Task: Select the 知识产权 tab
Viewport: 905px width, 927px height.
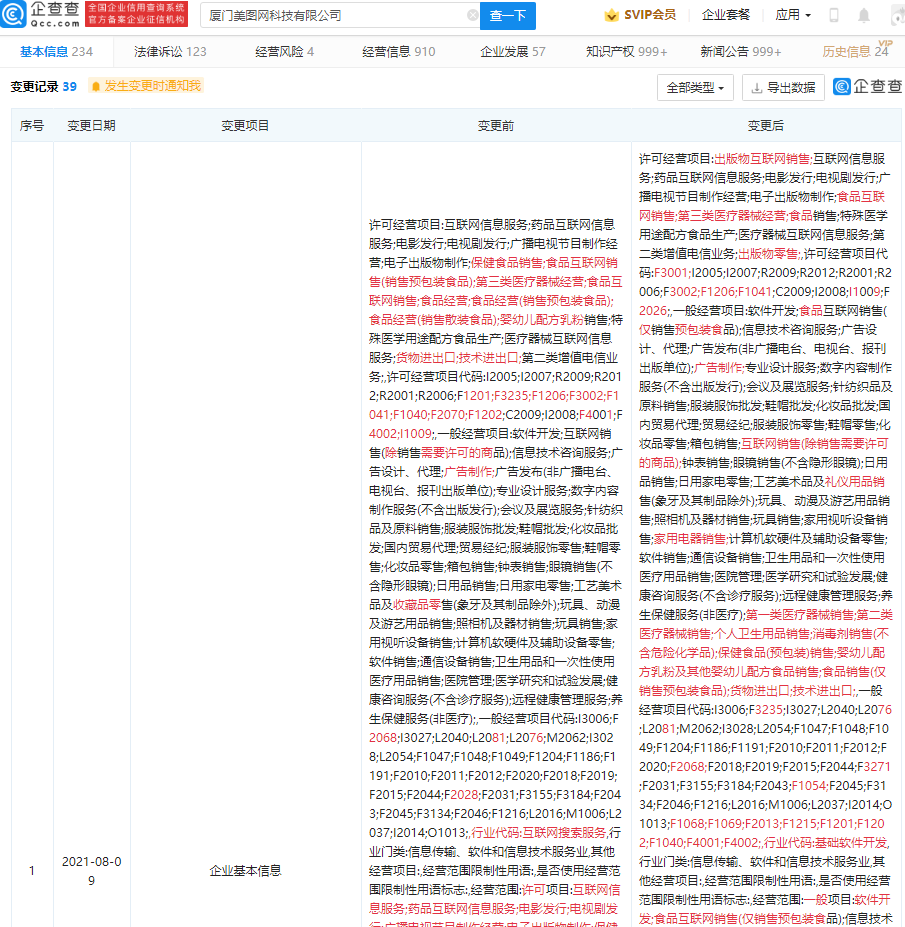Action: [x=627, y=52]
